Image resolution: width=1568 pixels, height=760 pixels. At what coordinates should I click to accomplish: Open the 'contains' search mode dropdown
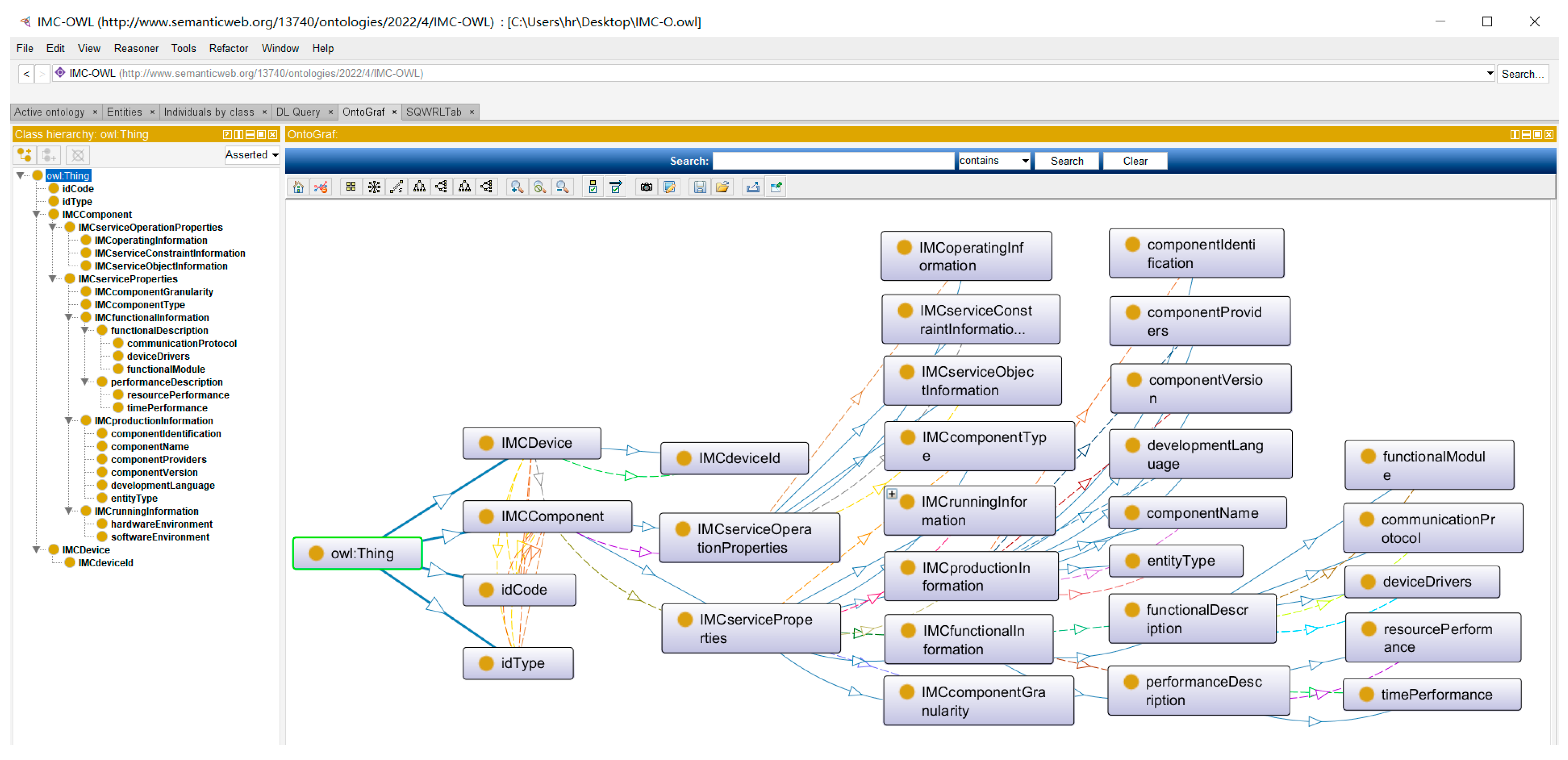993,161
